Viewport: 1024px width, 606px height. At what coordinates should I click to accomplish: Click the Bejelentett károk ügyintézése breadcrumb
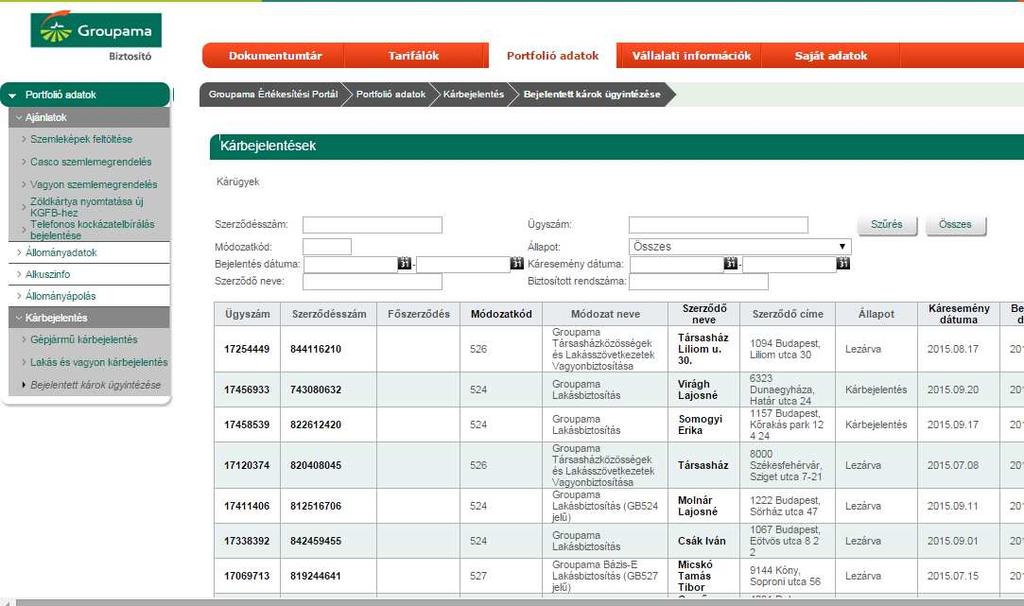point(592,94)
